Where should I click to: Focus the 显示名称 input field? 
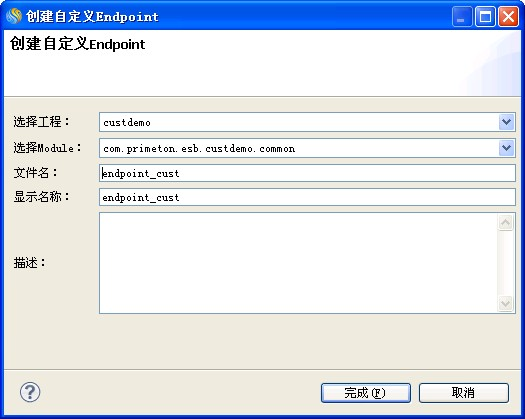point(307,197)
